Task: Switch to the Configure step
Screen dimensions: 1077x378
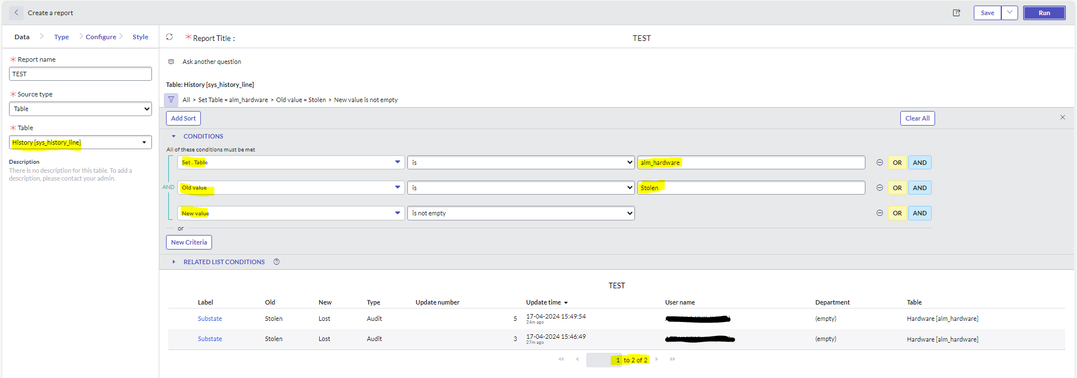Action: tap(100, 37)
